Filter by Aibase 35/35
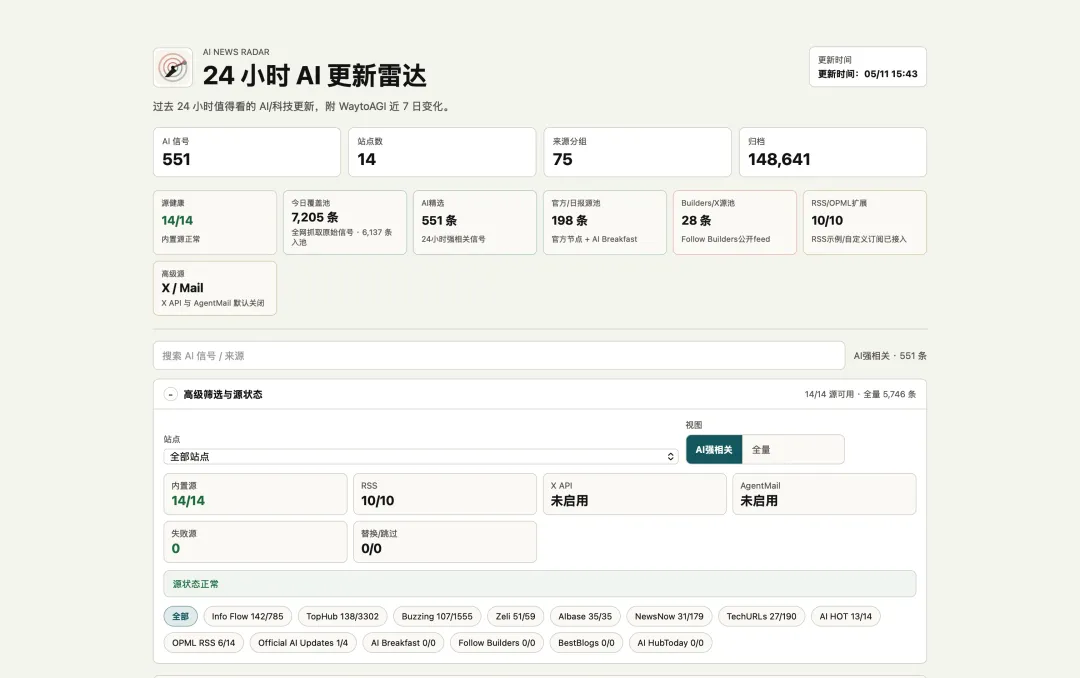This screenshot has width=1080, height=678. pos(585,617)
